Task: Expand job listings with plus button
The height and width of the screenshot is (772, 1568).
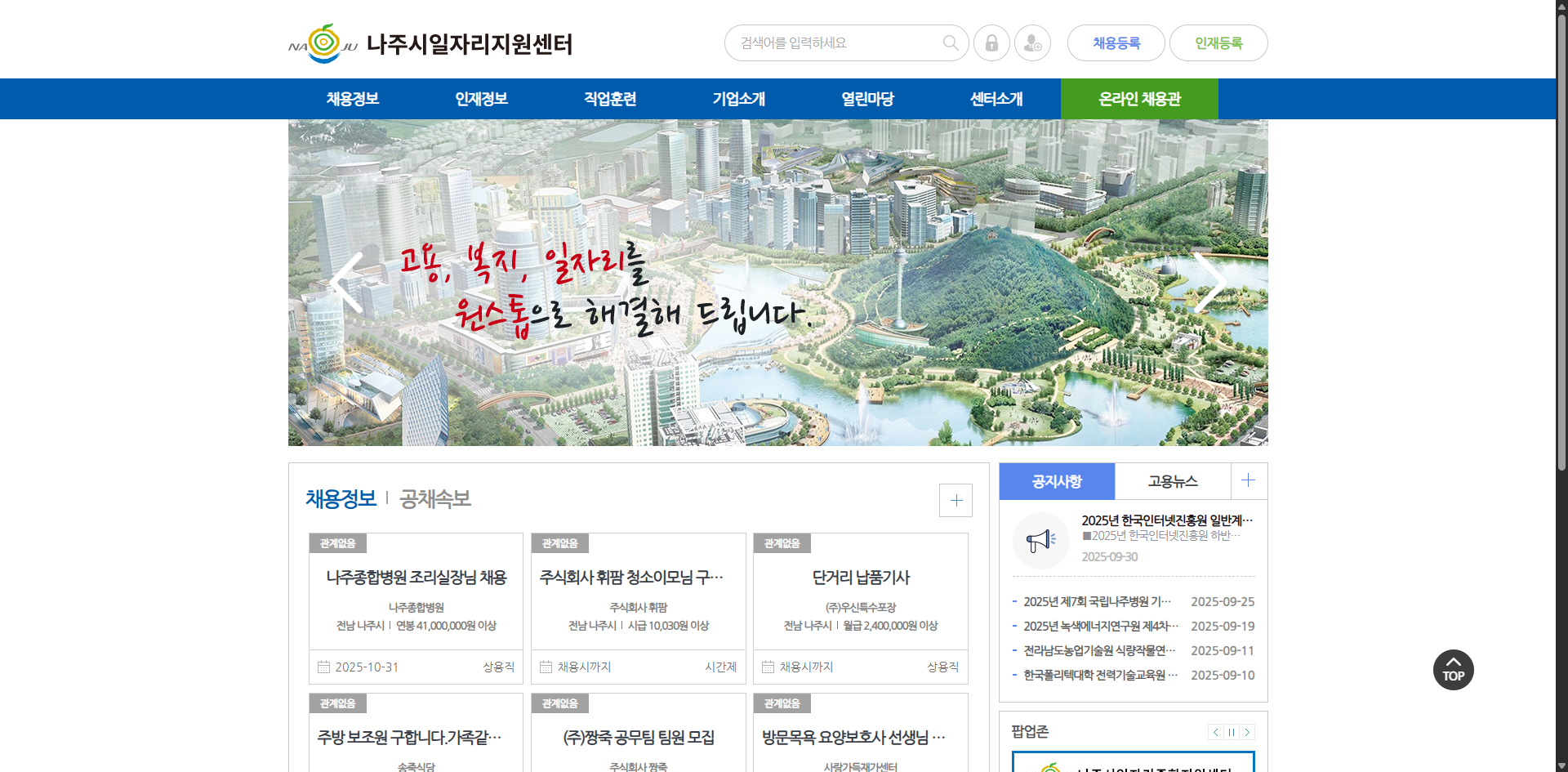Action: [955, 500]
